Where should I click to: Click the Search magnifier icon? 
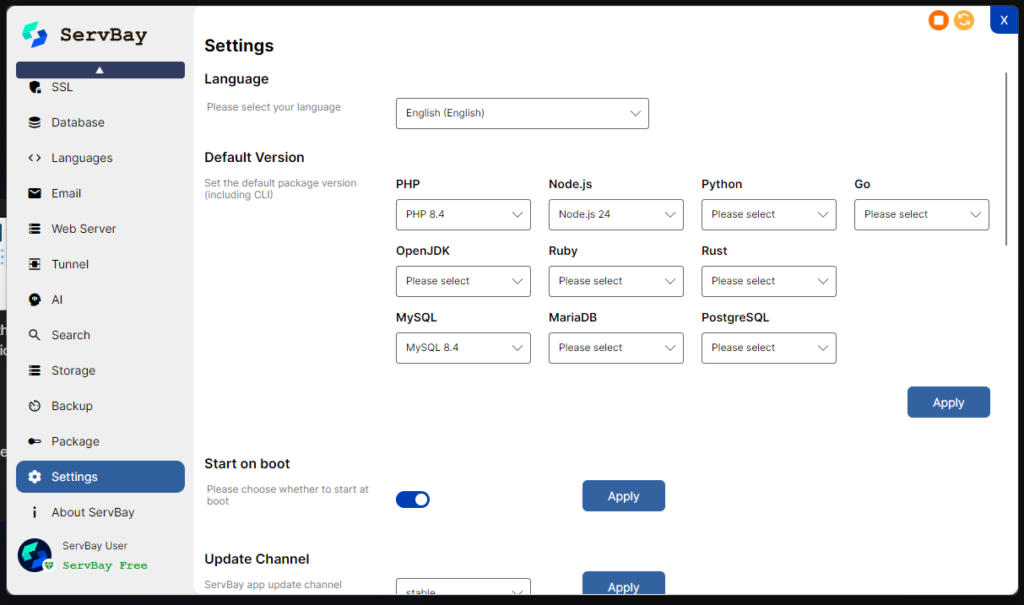(x=35, y=335)
